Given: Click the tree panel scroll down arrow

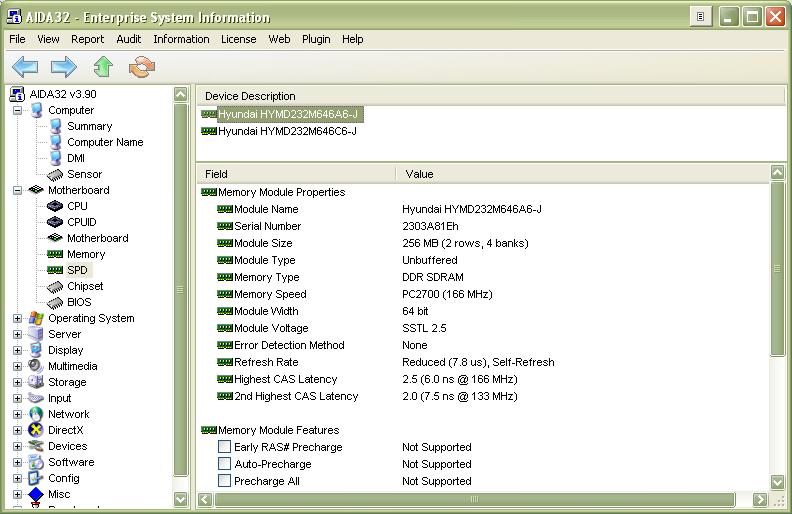Looking at the screenshot, I should pos(180,499).
